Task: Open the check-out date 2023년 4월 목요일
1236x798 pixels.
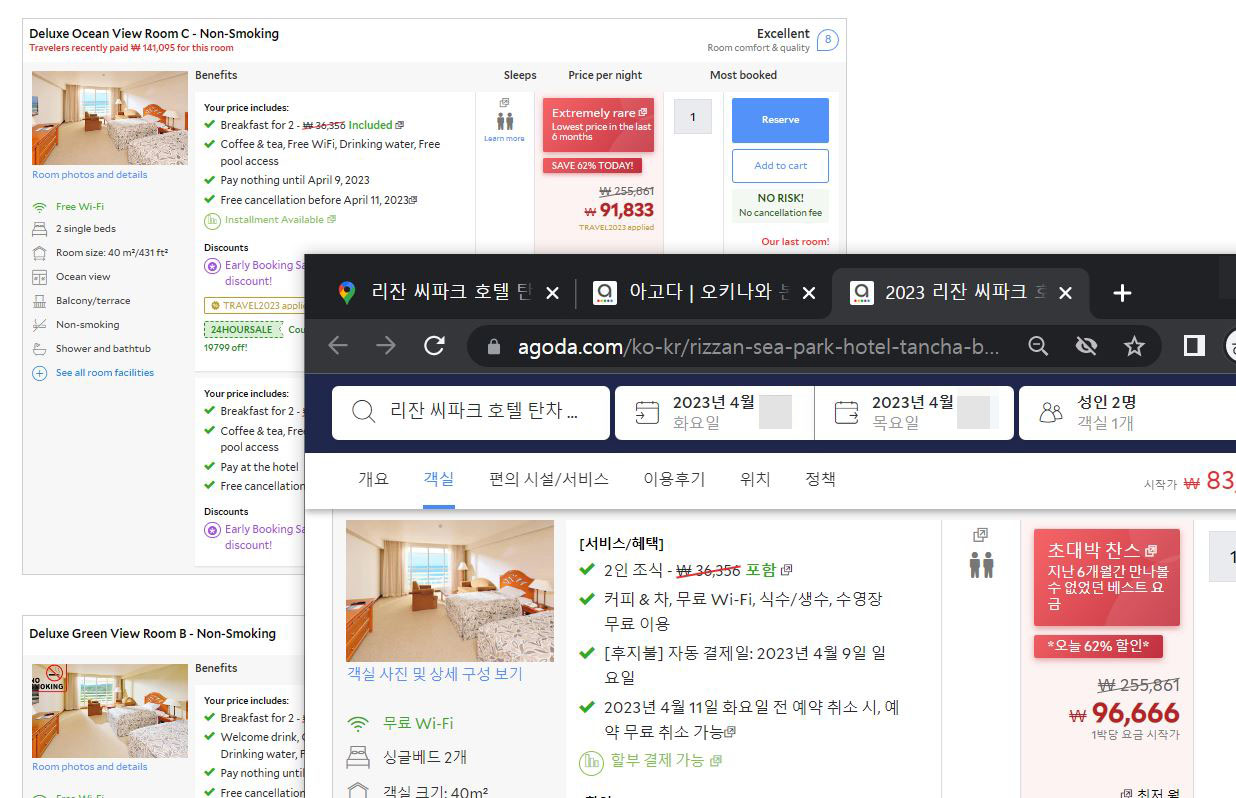Action: click(915, 412)
